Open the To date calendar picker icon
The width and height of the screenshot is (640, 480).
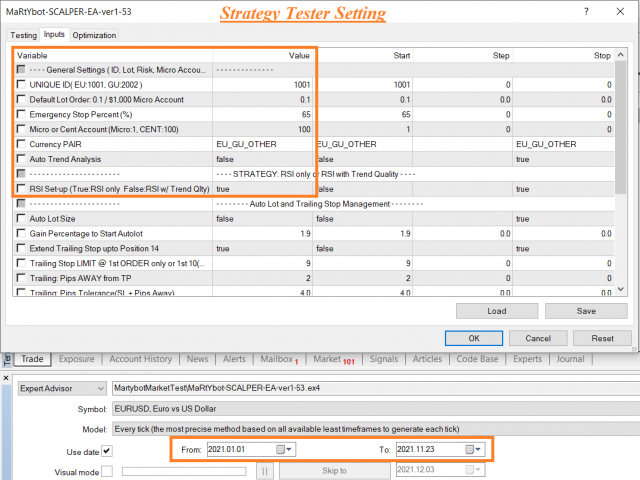click(469, 449)
